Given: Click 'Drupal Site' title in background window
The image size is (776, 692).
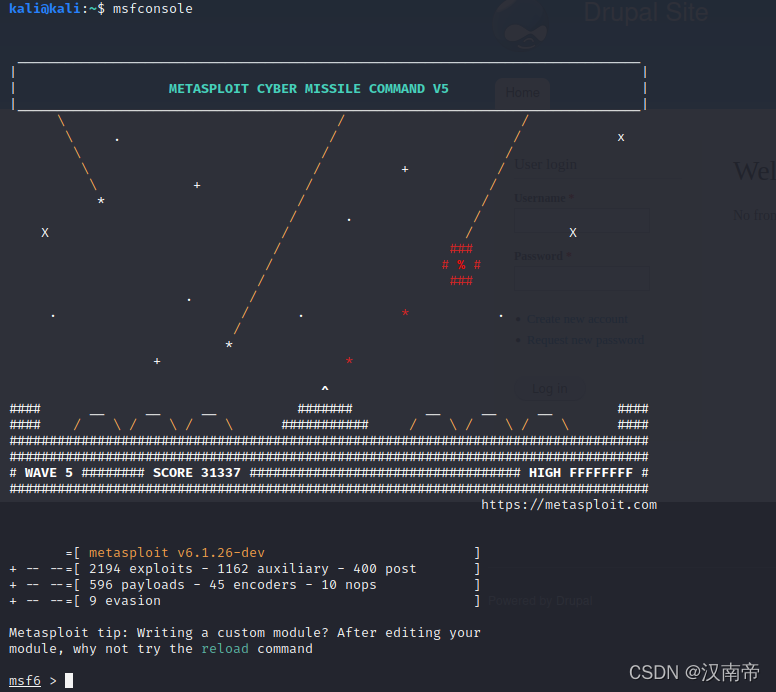Looking at the screenshot, I should (645, 12).
